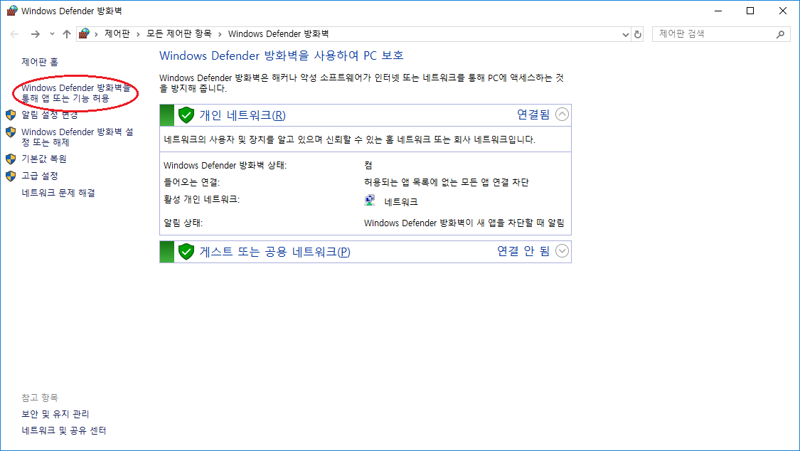Open the 고급 설정 link
This screenshot has width=800, height=451.
tap(40, 176)
